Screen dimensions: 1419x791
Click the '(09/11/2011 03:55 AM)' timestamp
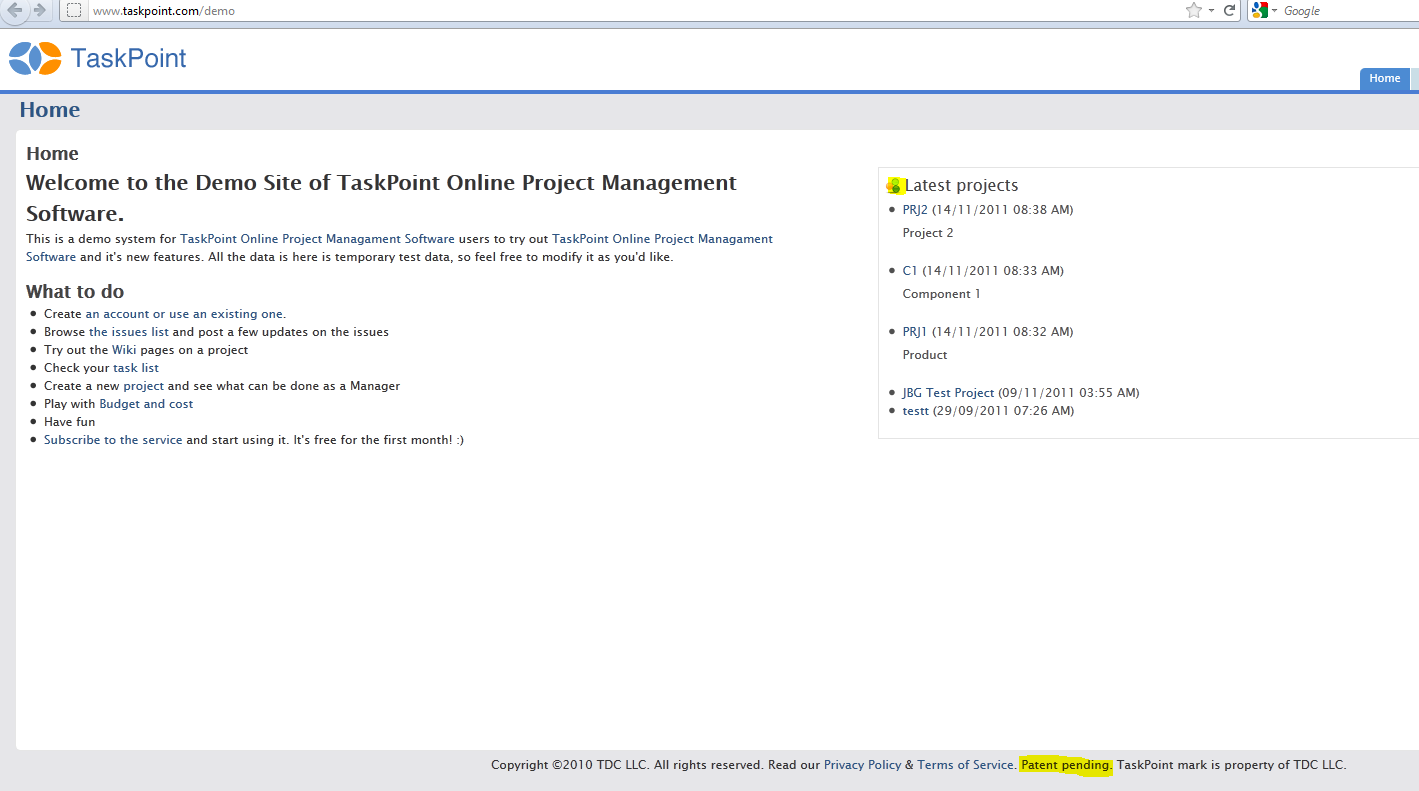click(1069, 393)
